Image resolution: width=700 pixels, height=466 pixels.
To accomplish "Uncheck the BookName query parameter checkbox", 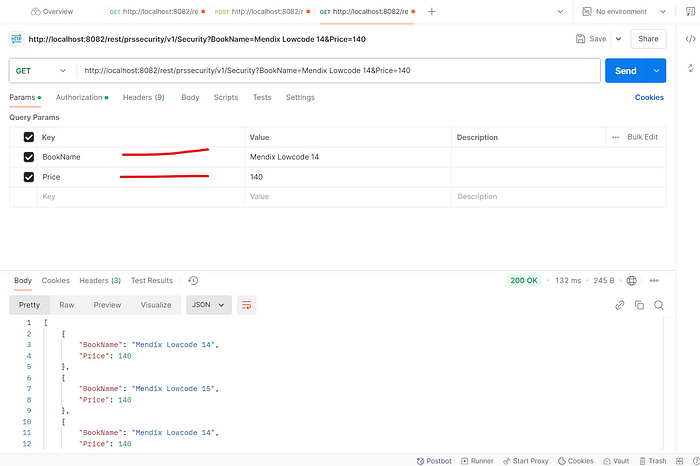I will pos(29,157).
